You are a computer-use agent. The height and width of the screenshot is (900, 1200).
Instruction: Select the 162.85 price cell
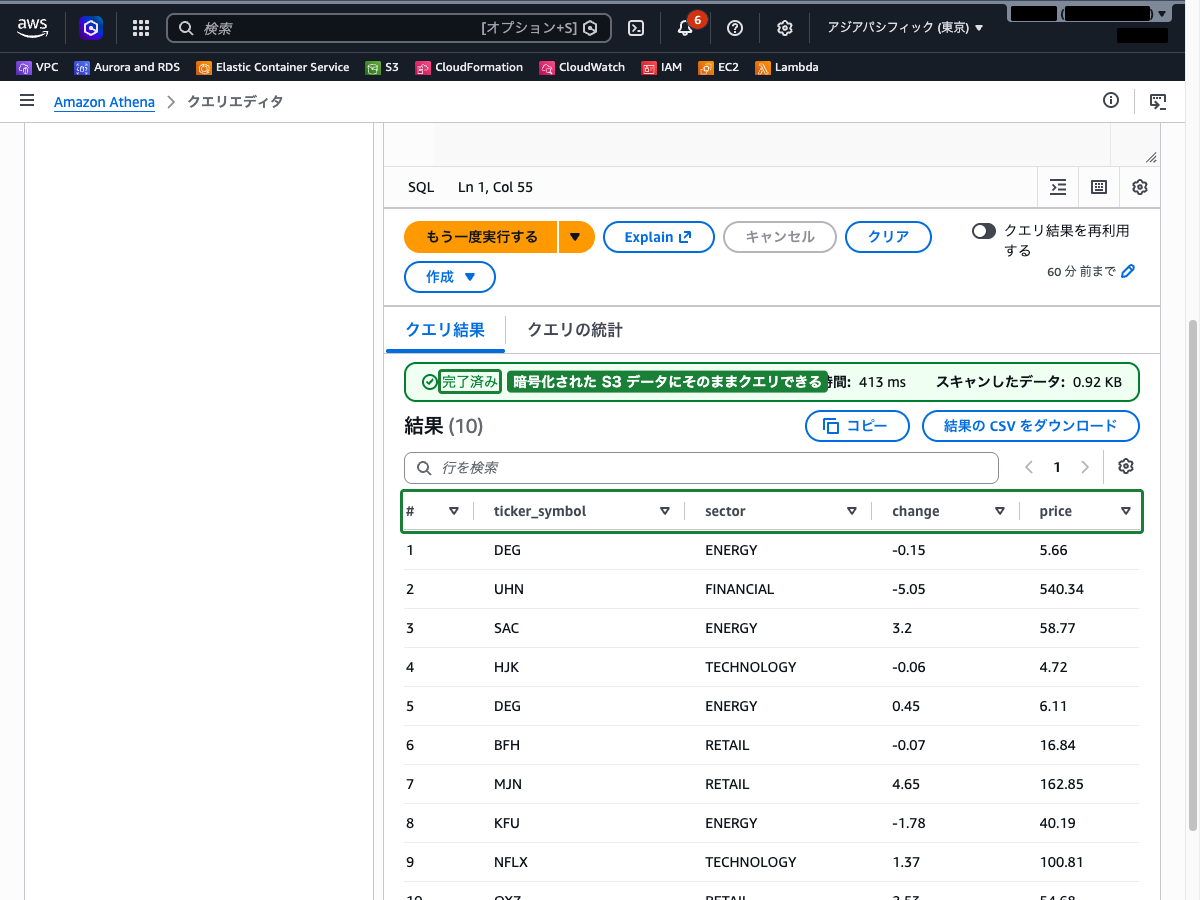point(1062,784)
